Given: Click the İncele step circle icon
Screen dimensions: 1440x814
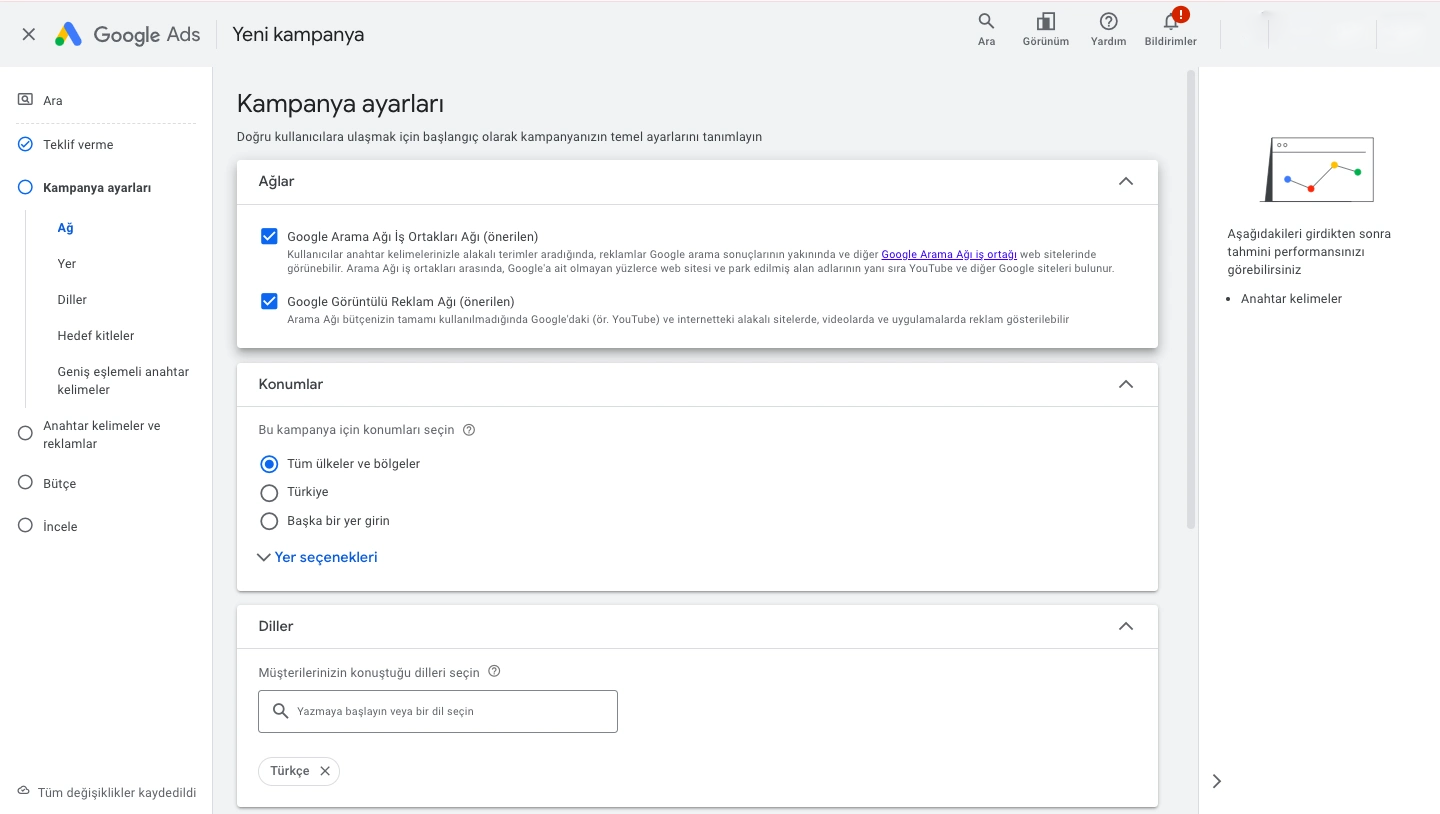Looking at the screenshot, I should tap(25, 525).
